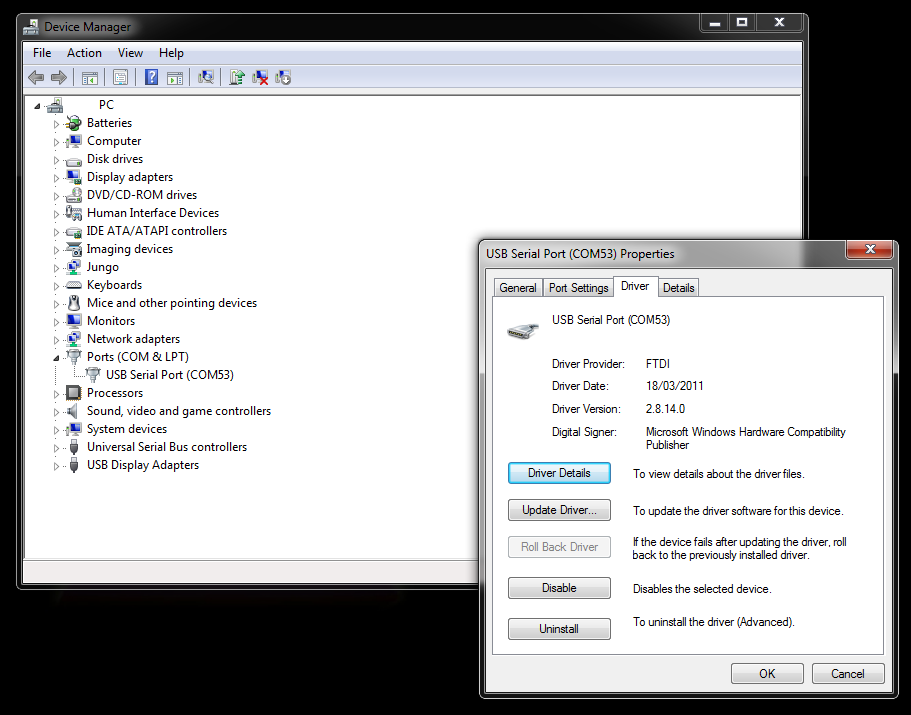Switch to the Port Settings tab
Viewport: 911px width, 715px height.
pos(579,288)
